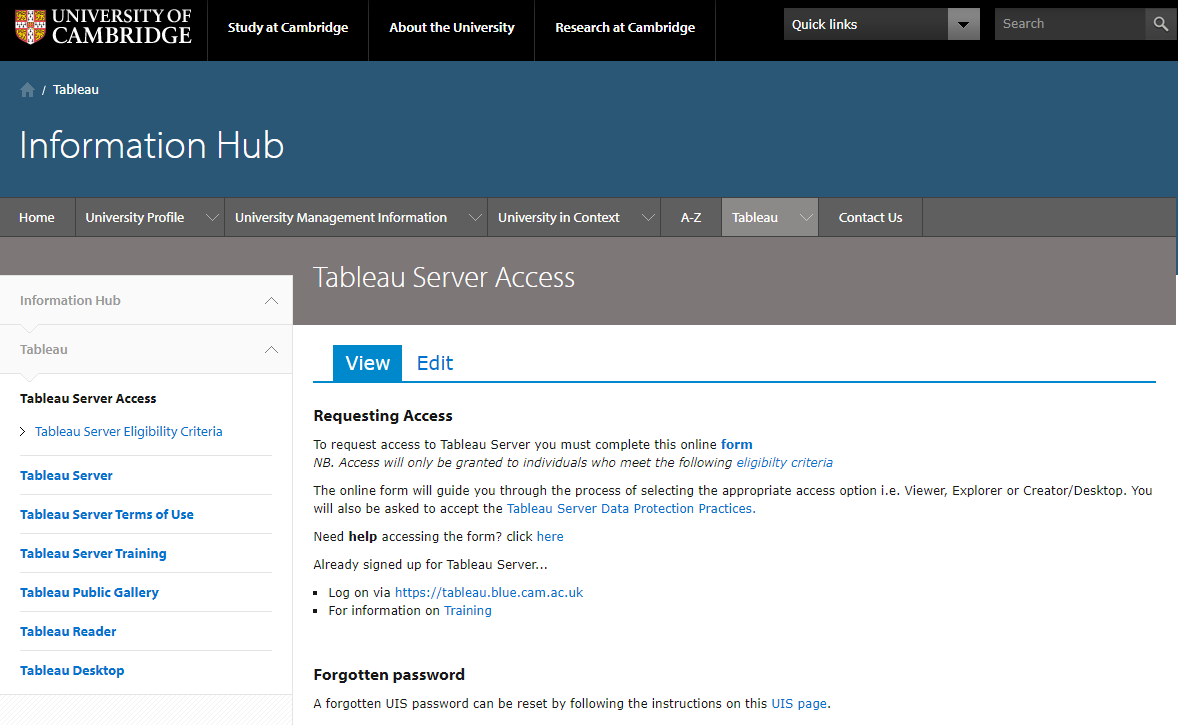The height and width of the screenshot is (725, 1178).
Task: Collapse the Tableau sidebar section
Action: 271,350
